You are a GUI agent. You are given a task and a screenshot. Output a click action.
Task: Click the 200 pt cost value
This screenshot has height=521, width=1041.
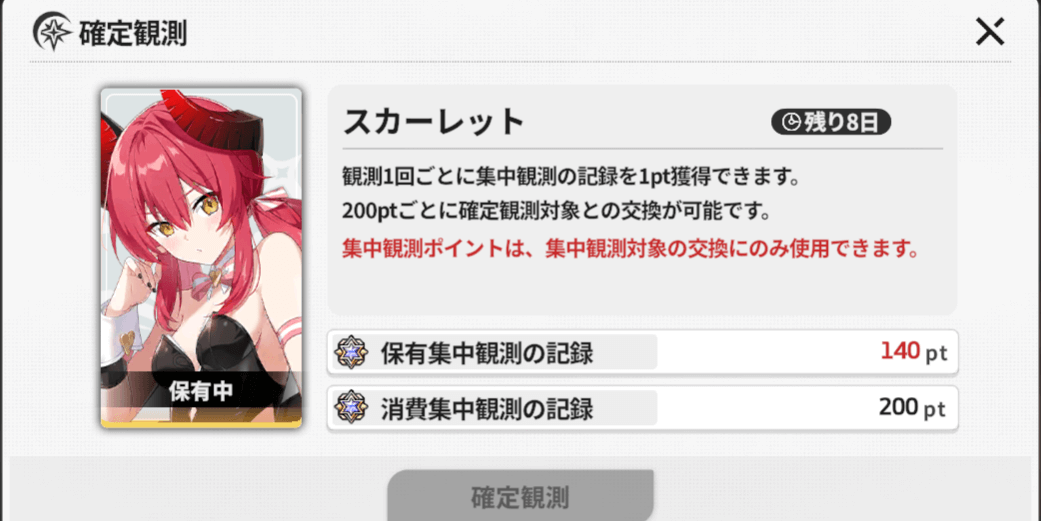912,406
